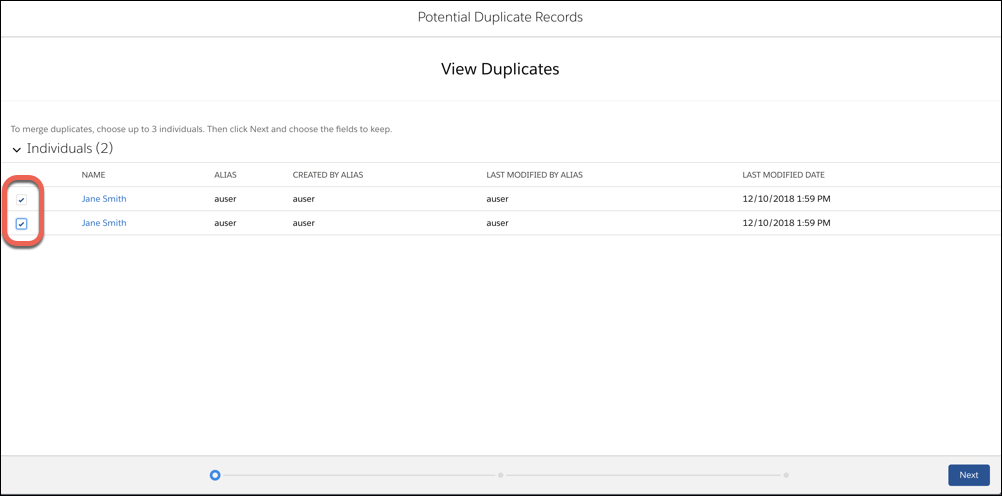Viewport: 1002px width, 496px height.
Task: Uncheck the first Jane Smith row checkbox
Action: (x=22, y=200)
